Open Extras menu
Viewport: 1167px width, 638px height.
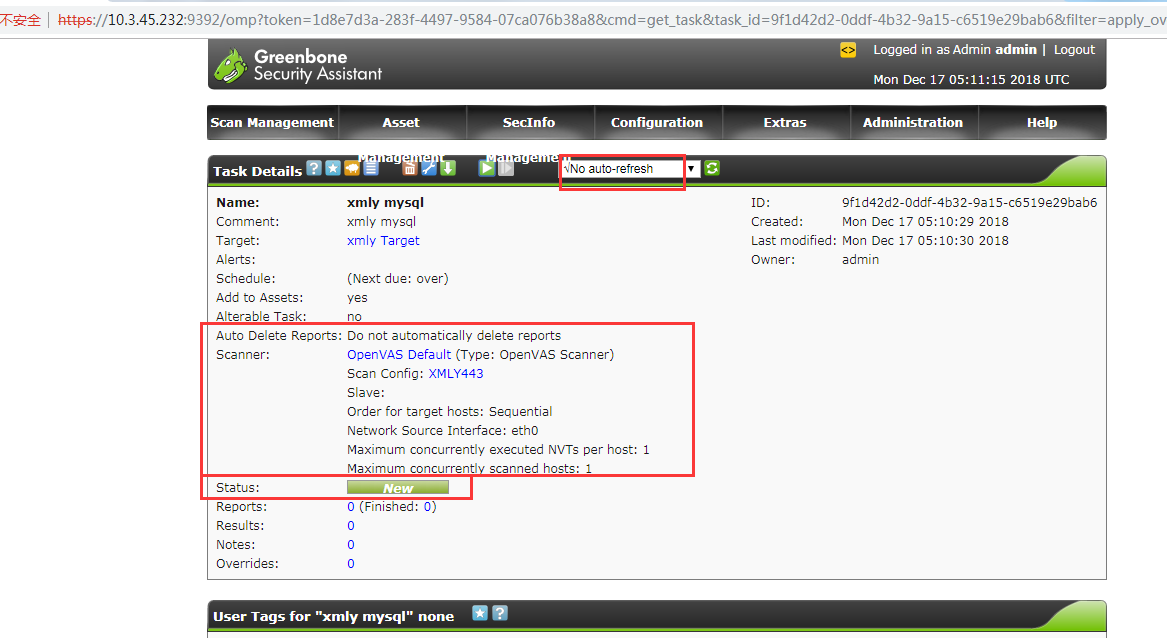pyautogui.click(x=784, y=123)
